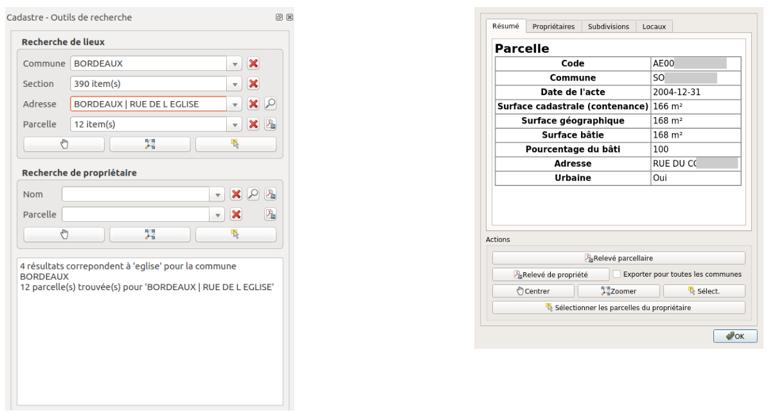Expand the Parcelle dropdown with 12 items
Screen dimensions: 768x415
[x=235, y=124]
